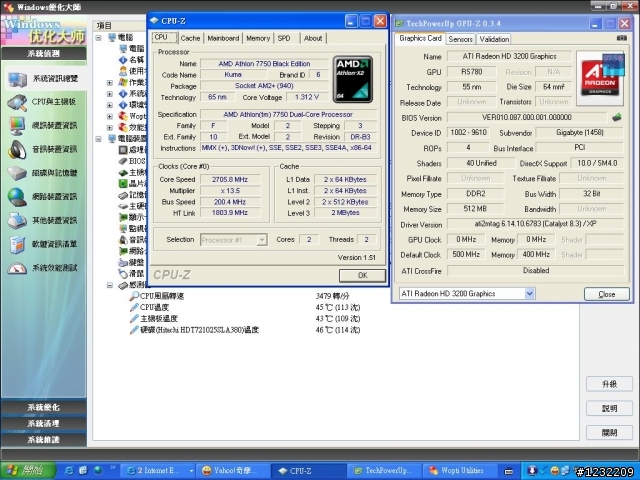Switch to the Mainboard tab in CPU-Z

tap(223, 38)
